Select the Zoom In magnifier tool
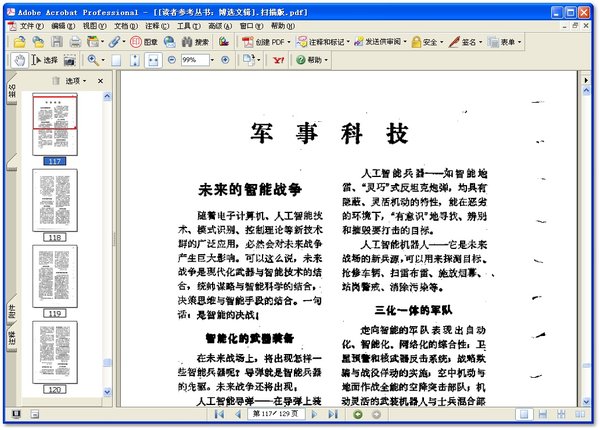 93,60
